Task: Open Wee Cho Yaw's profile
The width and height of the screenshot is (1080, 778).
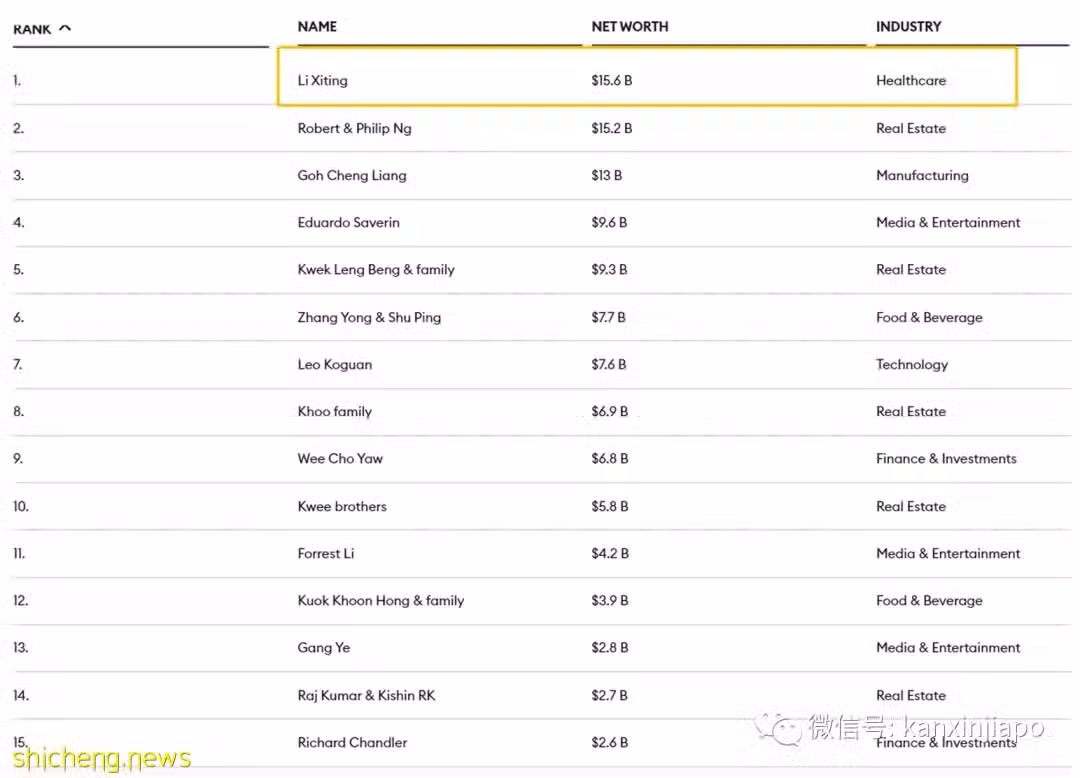Action: click(x=340, y=459)
